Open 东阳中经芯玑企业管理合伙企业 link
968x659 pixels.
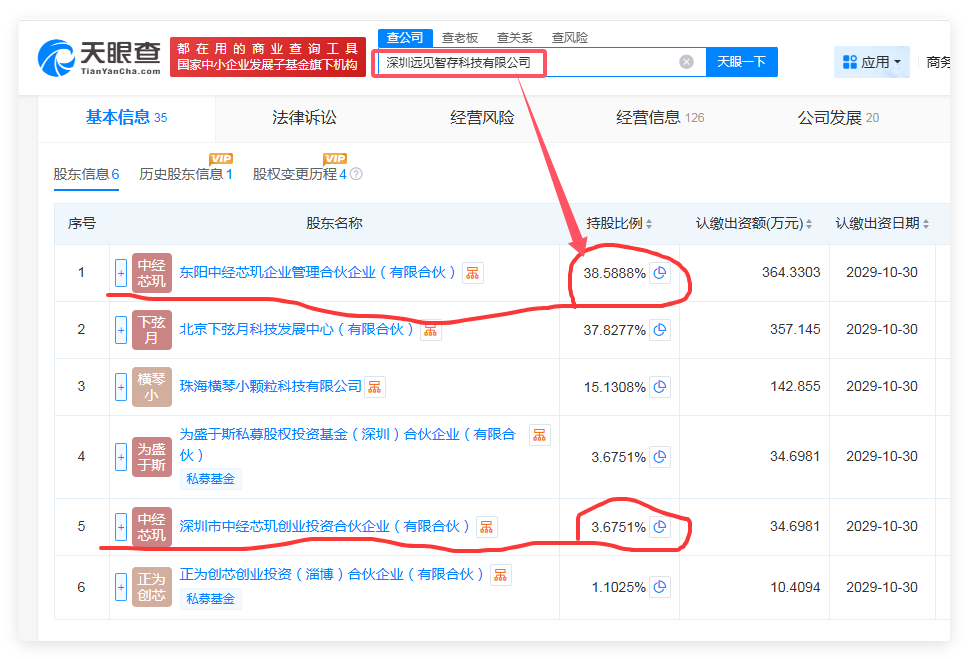click(x=317, y=272)
